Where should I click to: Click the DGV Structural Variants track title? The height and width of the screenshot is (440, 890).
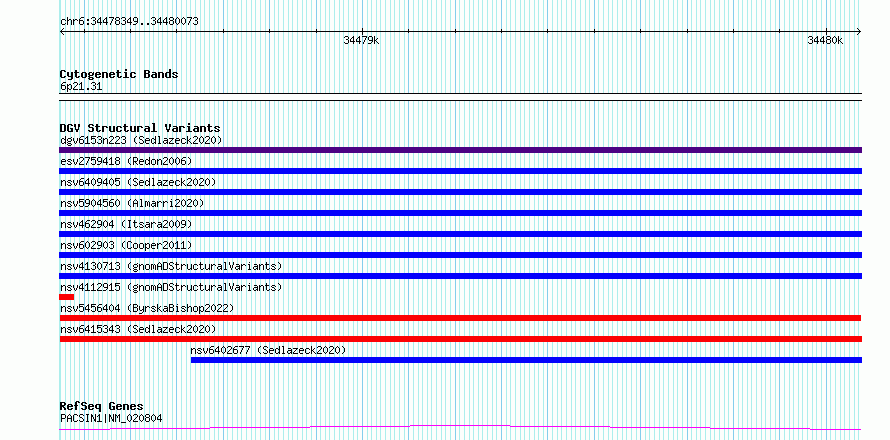coord(140,128)
